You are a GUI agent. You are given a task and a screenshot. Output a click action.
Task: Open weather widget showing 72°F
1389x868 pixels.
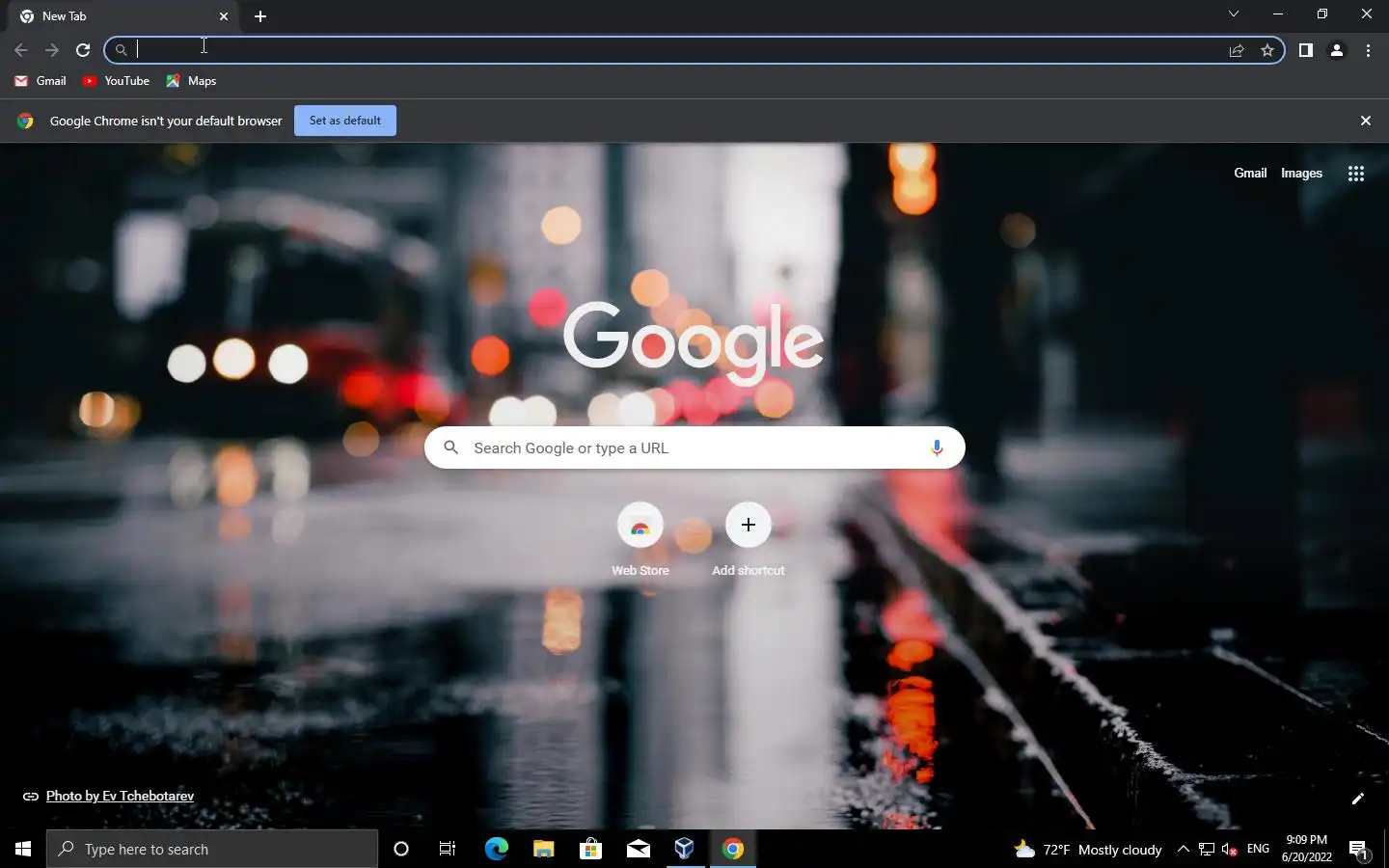(x=1088, y=850)
